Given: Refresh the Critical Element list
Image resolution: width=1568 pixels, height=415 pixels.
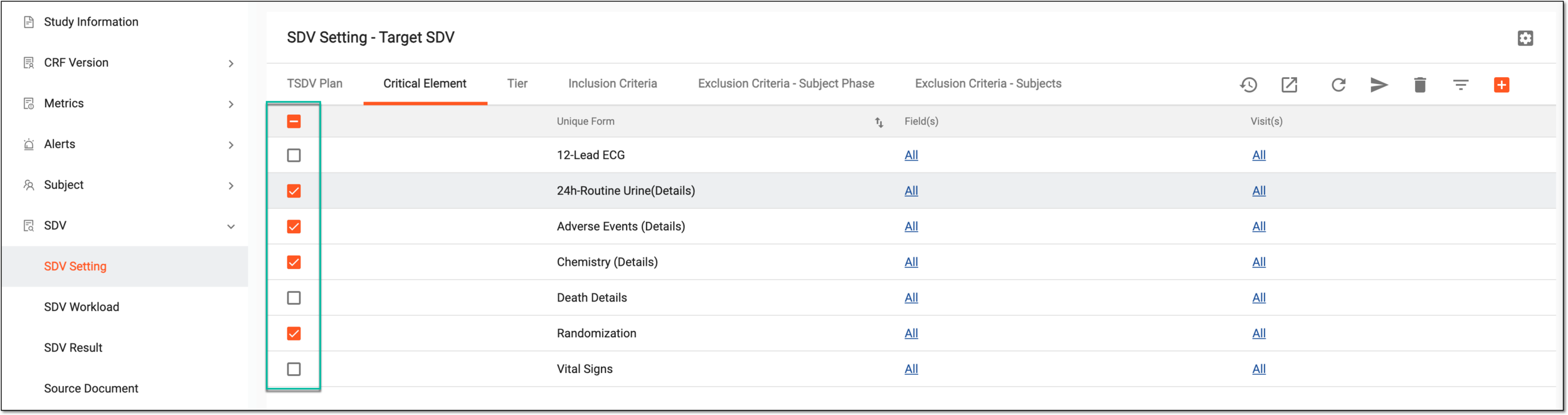Looking at the screenshot, I should pyautogui.click(x=1338, y=85).
